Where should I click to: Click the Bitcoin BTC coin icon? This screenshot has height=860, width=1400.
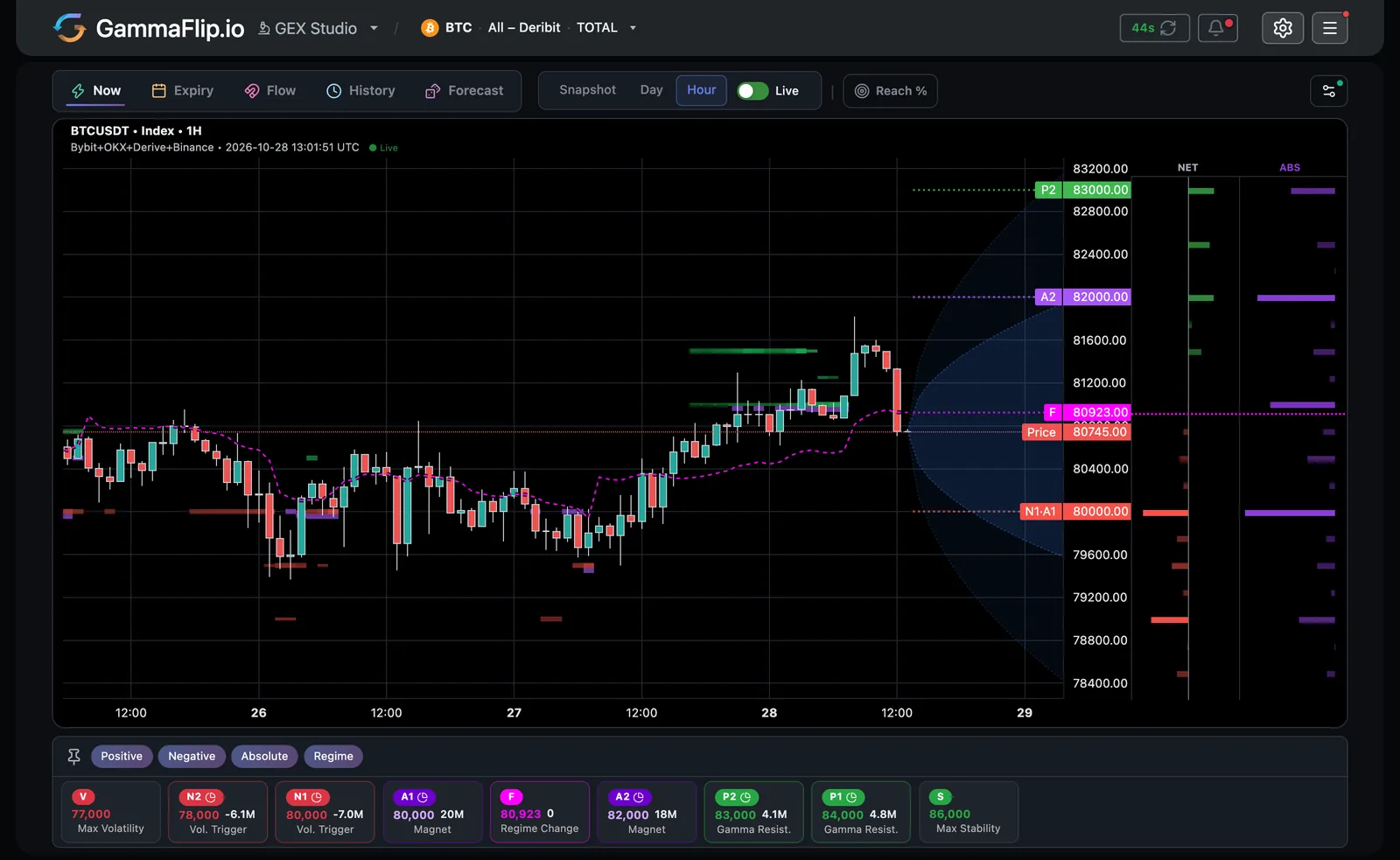[x=429, y=28]
